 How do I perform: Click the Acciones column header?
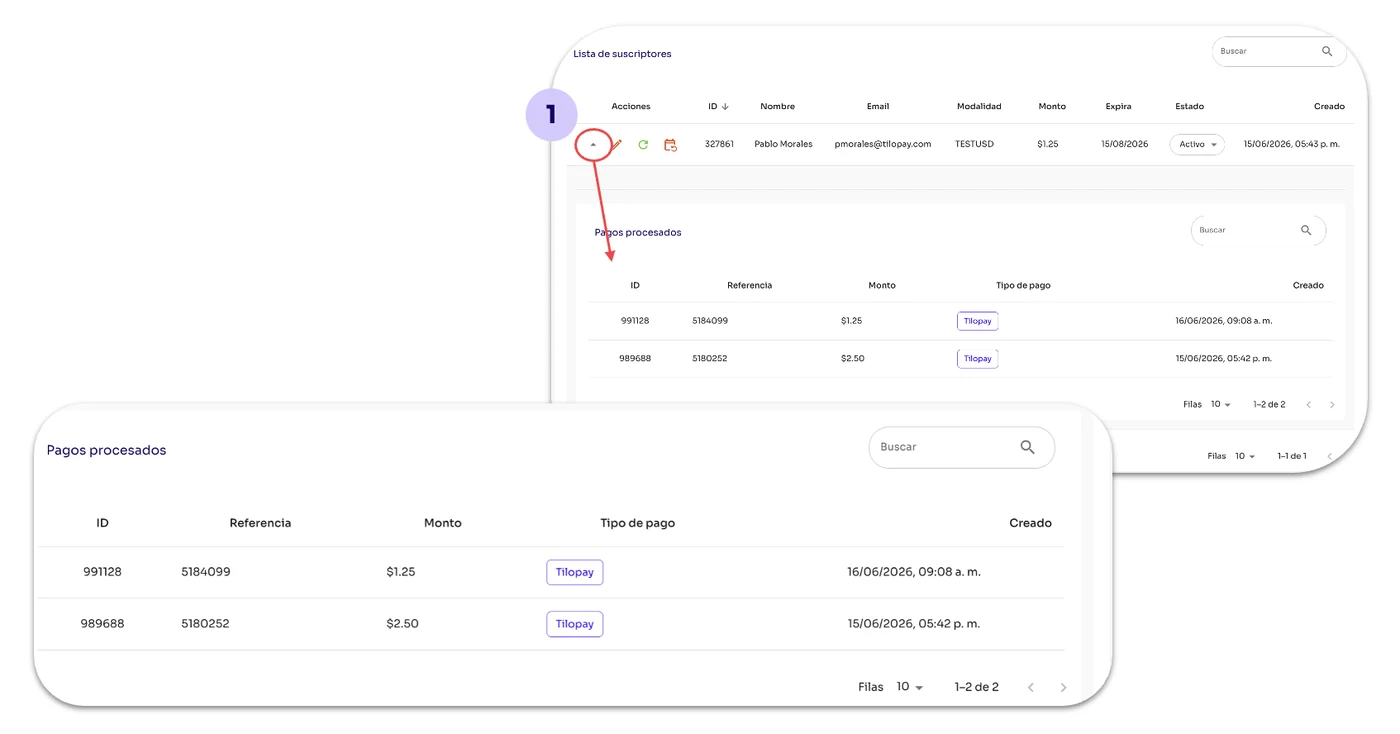pos(631,106)
